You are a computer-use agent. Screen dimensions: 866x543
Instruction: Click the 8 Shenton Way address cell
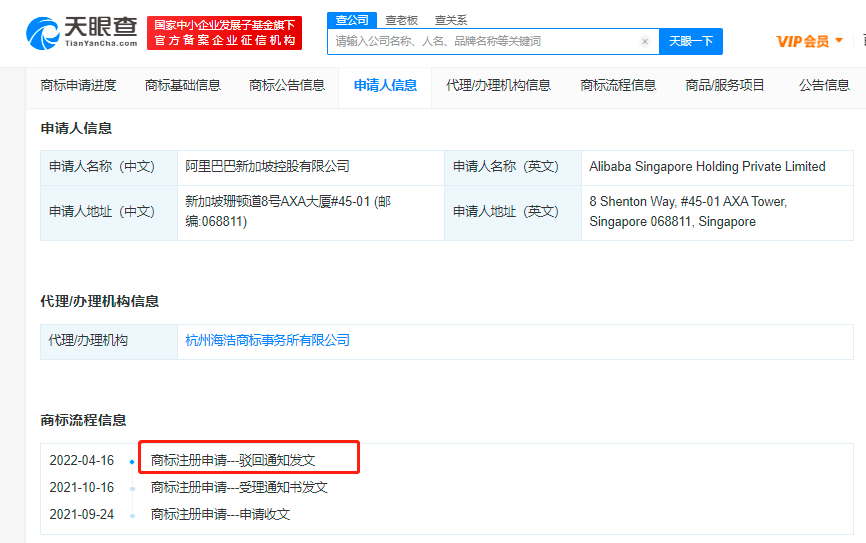[x=717, y=212]
